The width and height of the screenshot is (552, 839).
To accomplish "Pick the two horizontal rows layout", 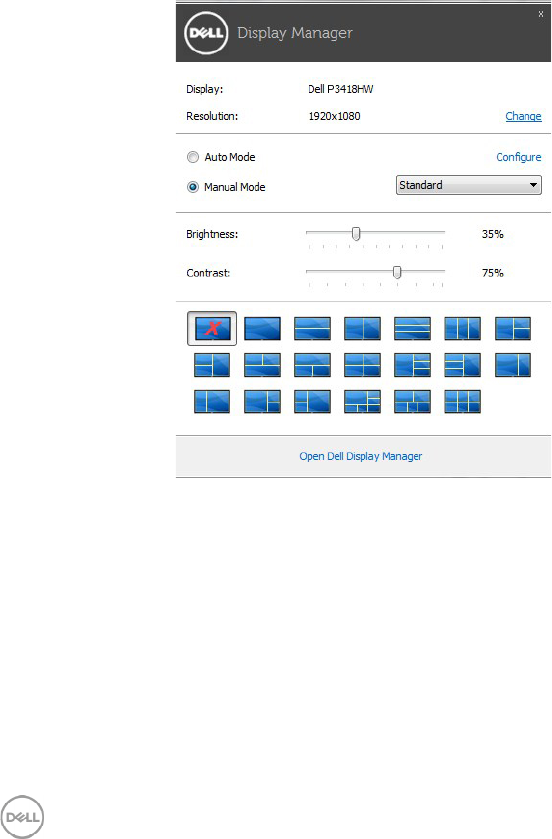I will (x=312, y=329).
